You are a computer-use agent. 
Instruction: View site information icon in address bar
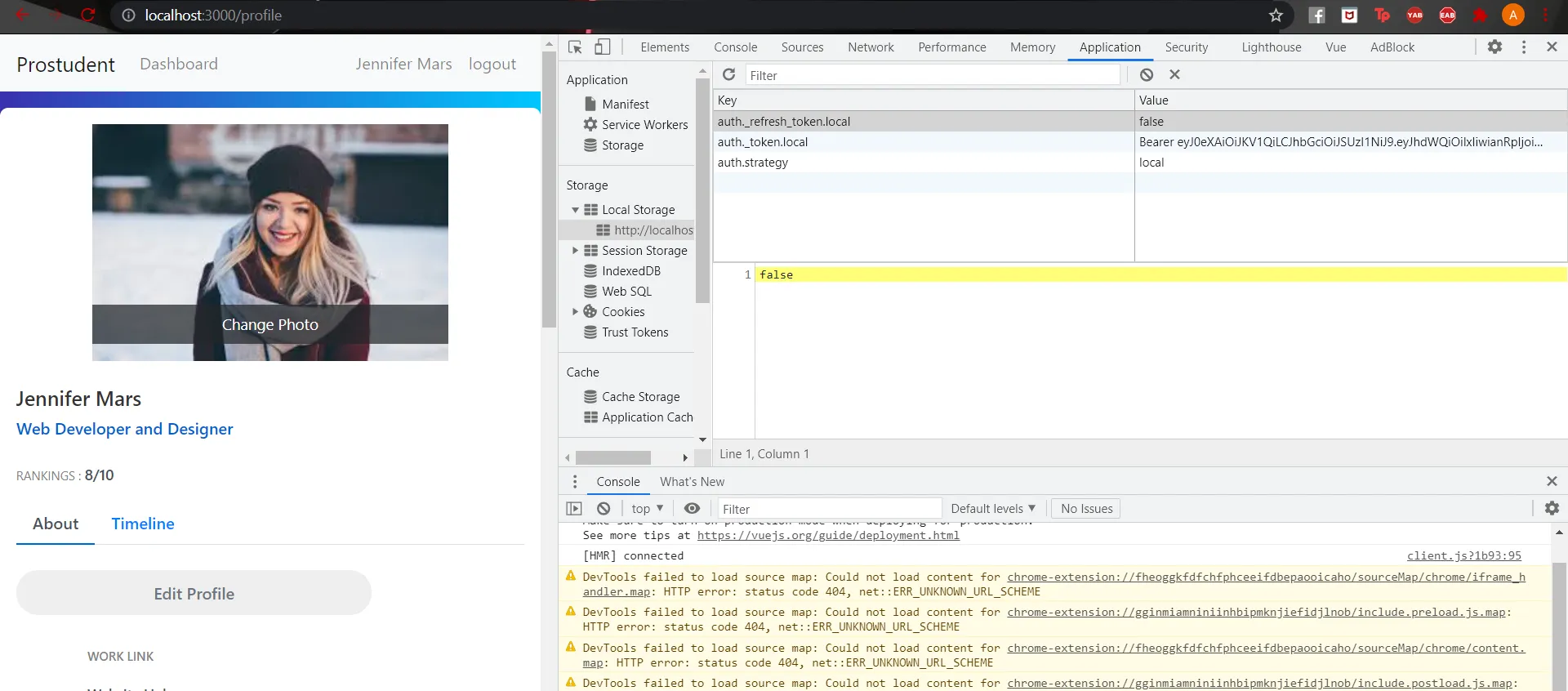tap(128, 15)
